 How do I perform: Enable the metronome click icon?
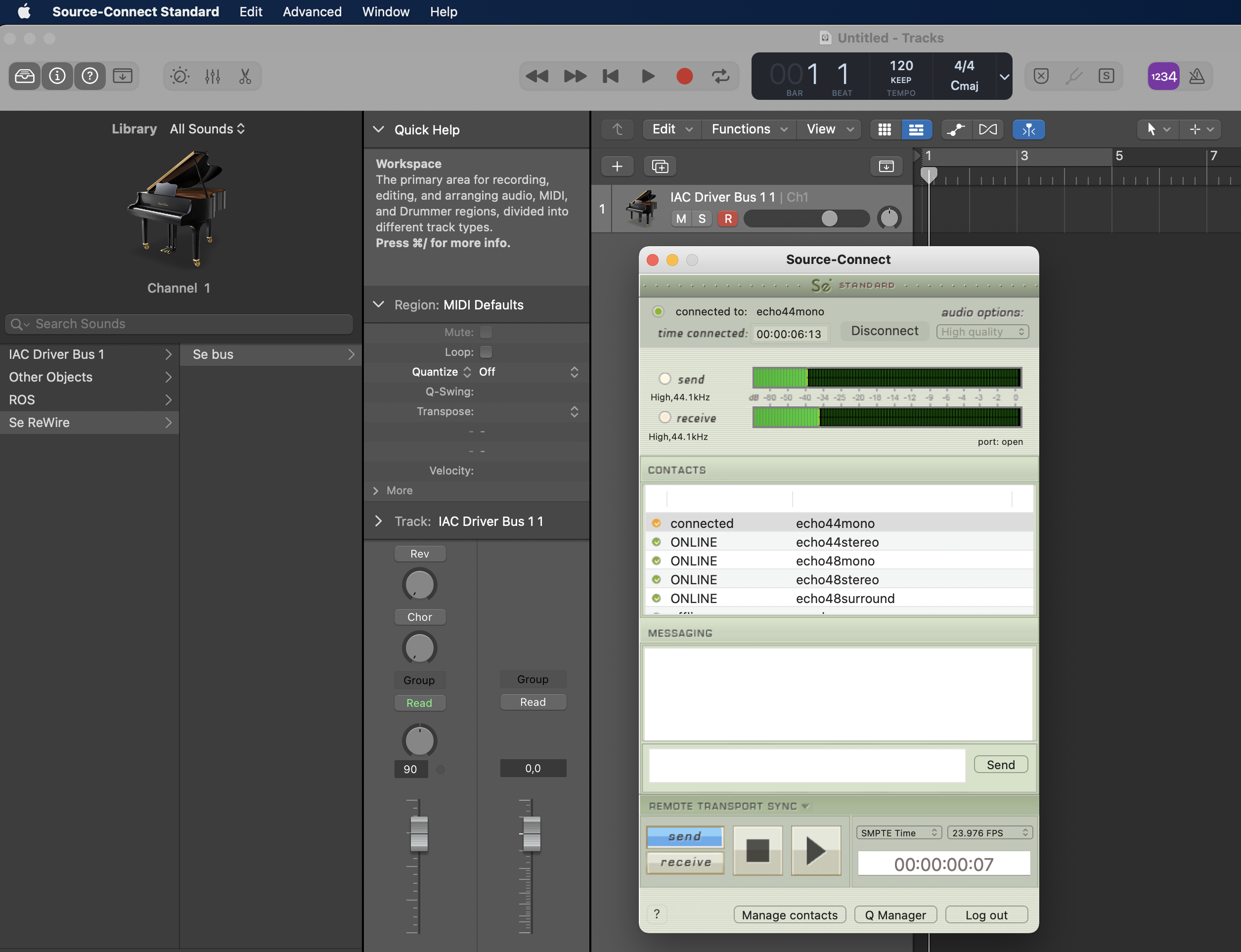click(1196, 76)
